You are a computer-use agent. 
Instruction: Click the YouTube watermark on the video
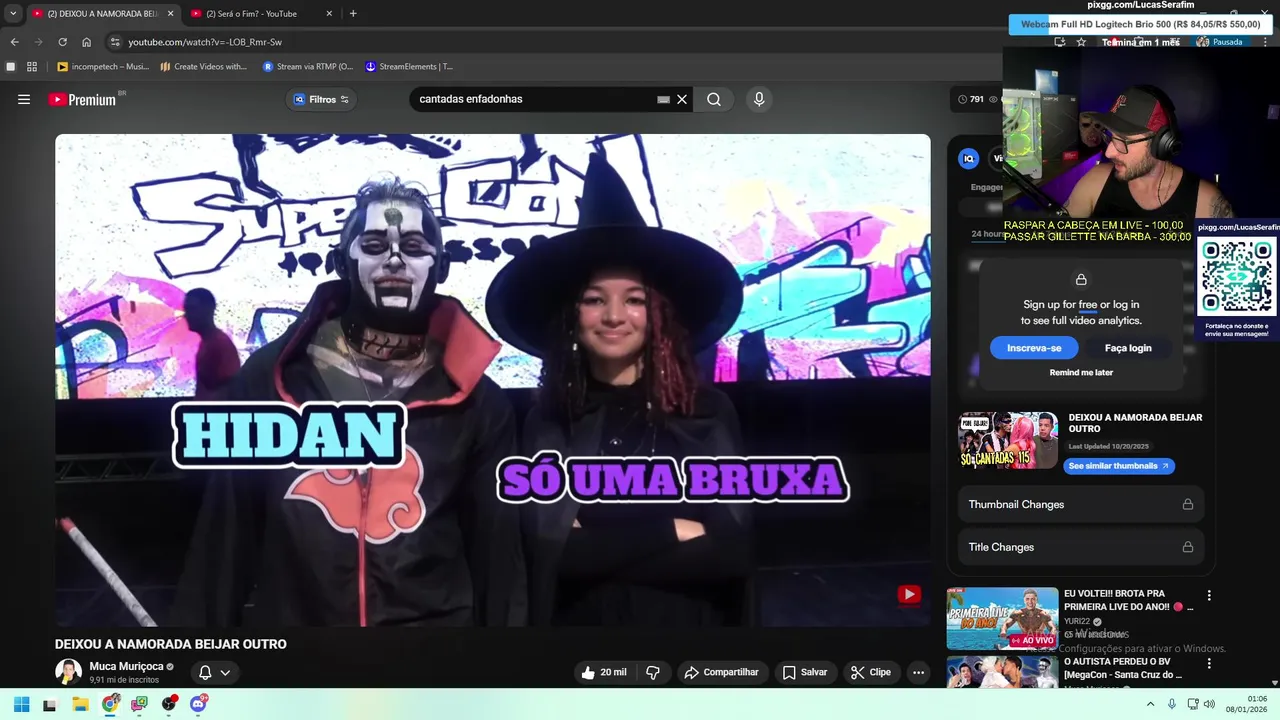[x=908, y=595]
